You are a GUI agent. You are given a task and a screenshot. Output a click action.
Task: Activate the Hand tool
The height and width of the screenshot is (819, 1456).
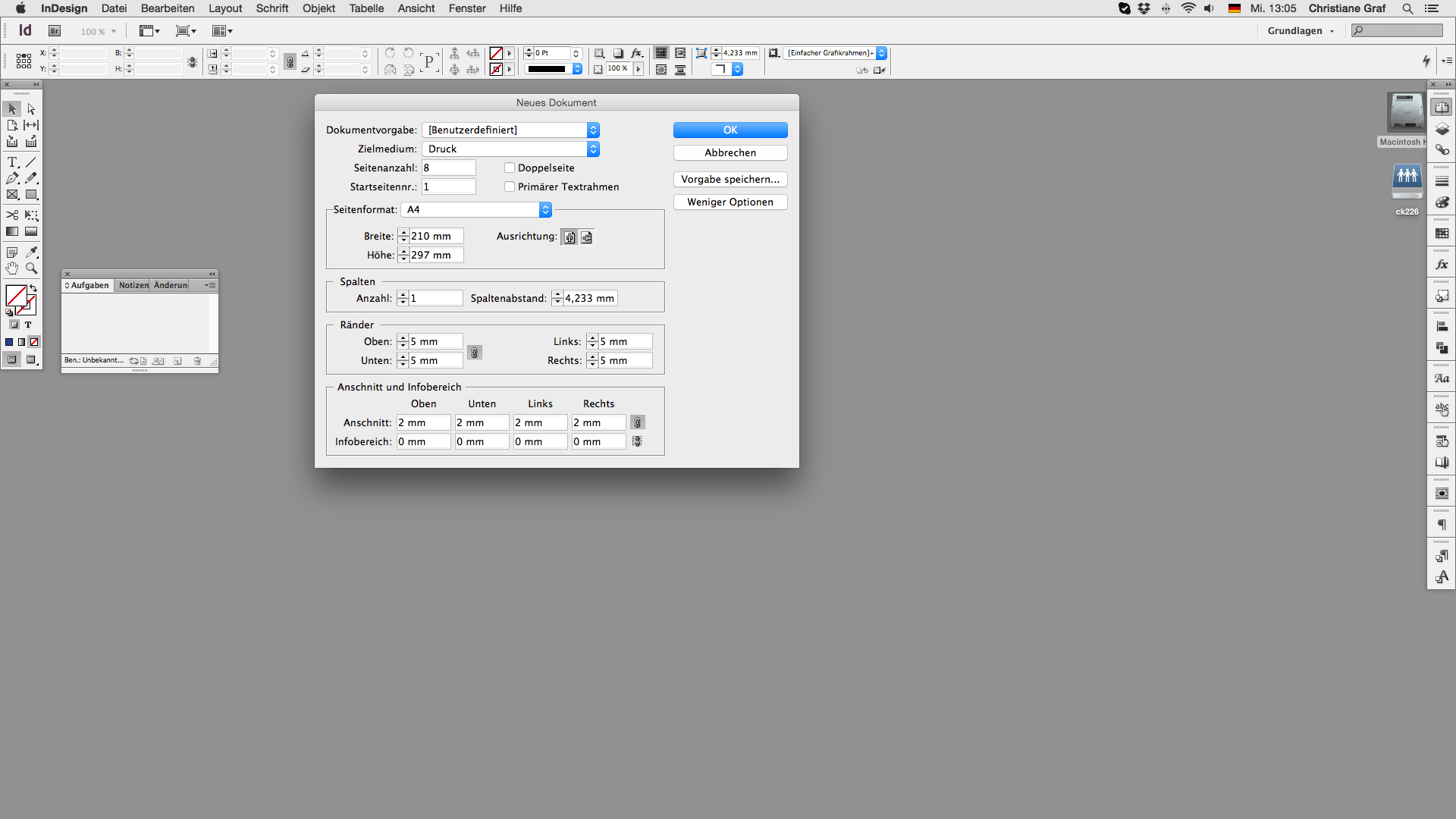coord(12,268)
